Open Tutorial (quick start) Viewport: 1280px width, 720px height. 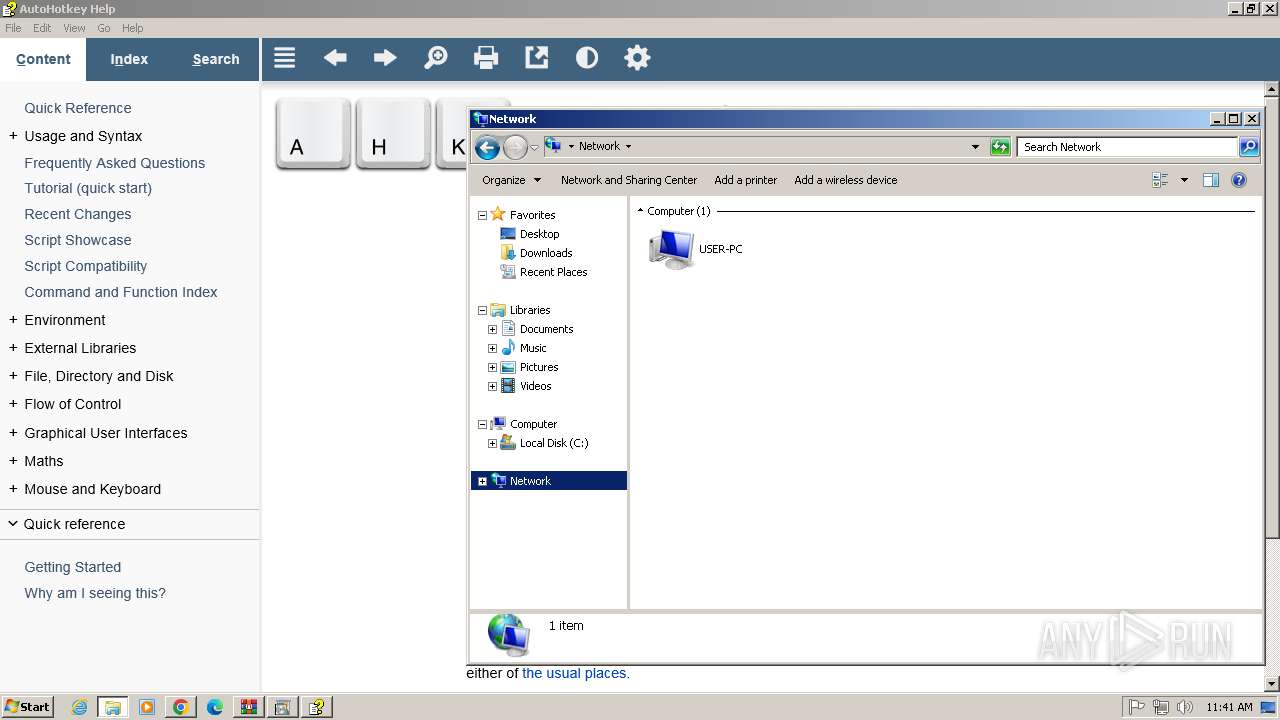coord(88,188)
